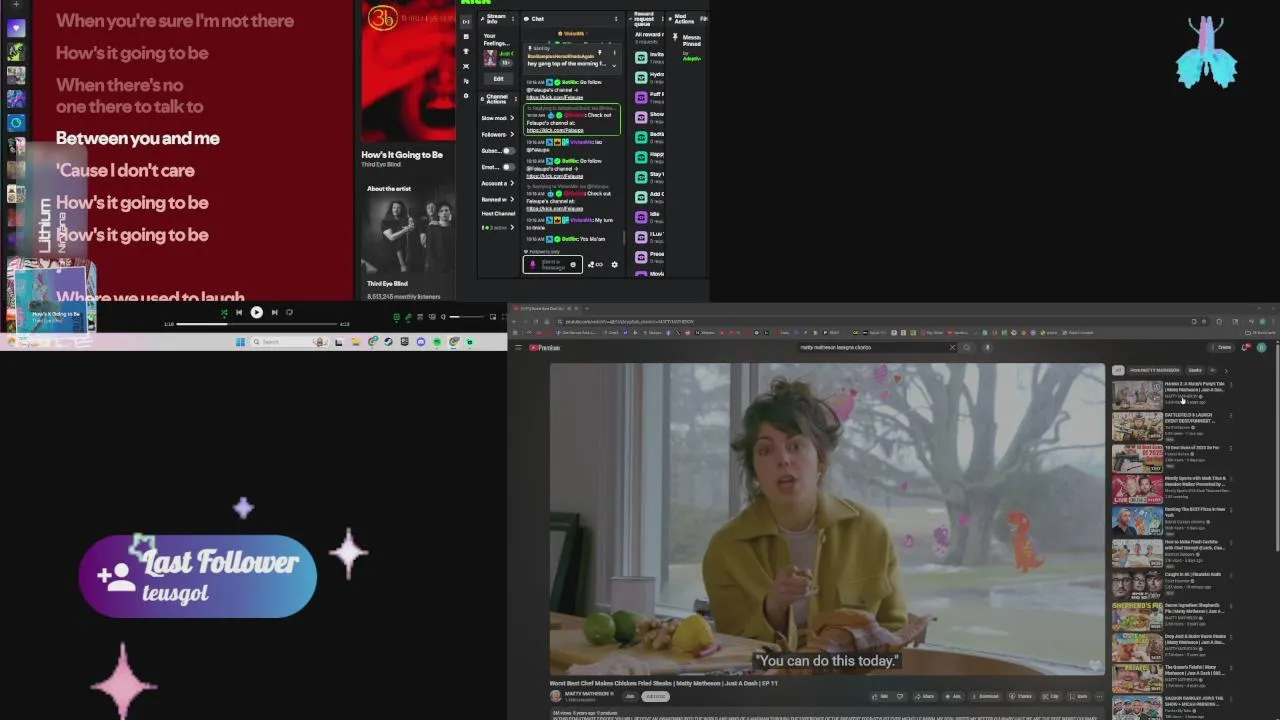Open the Channel Actions panel menu
Screen dimensions: 1280x720
pyautogui.click(x=515, y=99)
